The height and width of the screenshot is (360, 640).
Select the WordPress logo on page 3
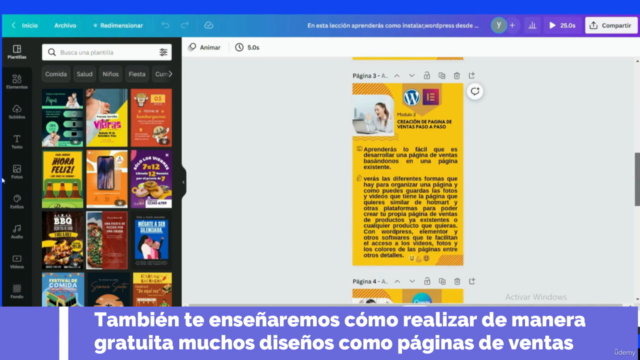pyautogui.click(x=411, y=98)
